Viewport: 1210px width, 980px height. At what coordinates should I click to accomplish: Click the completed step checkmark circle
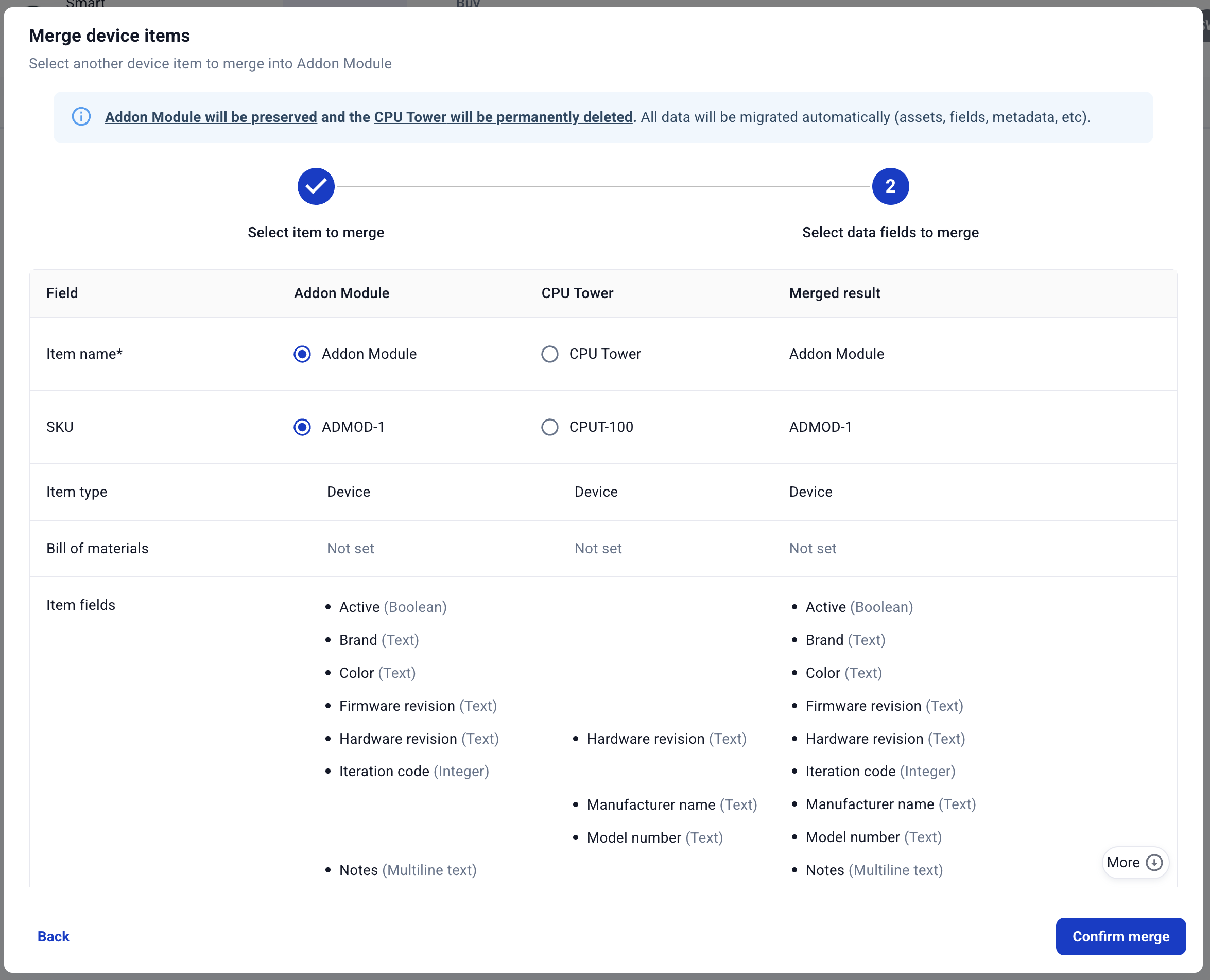click(316, 186)
